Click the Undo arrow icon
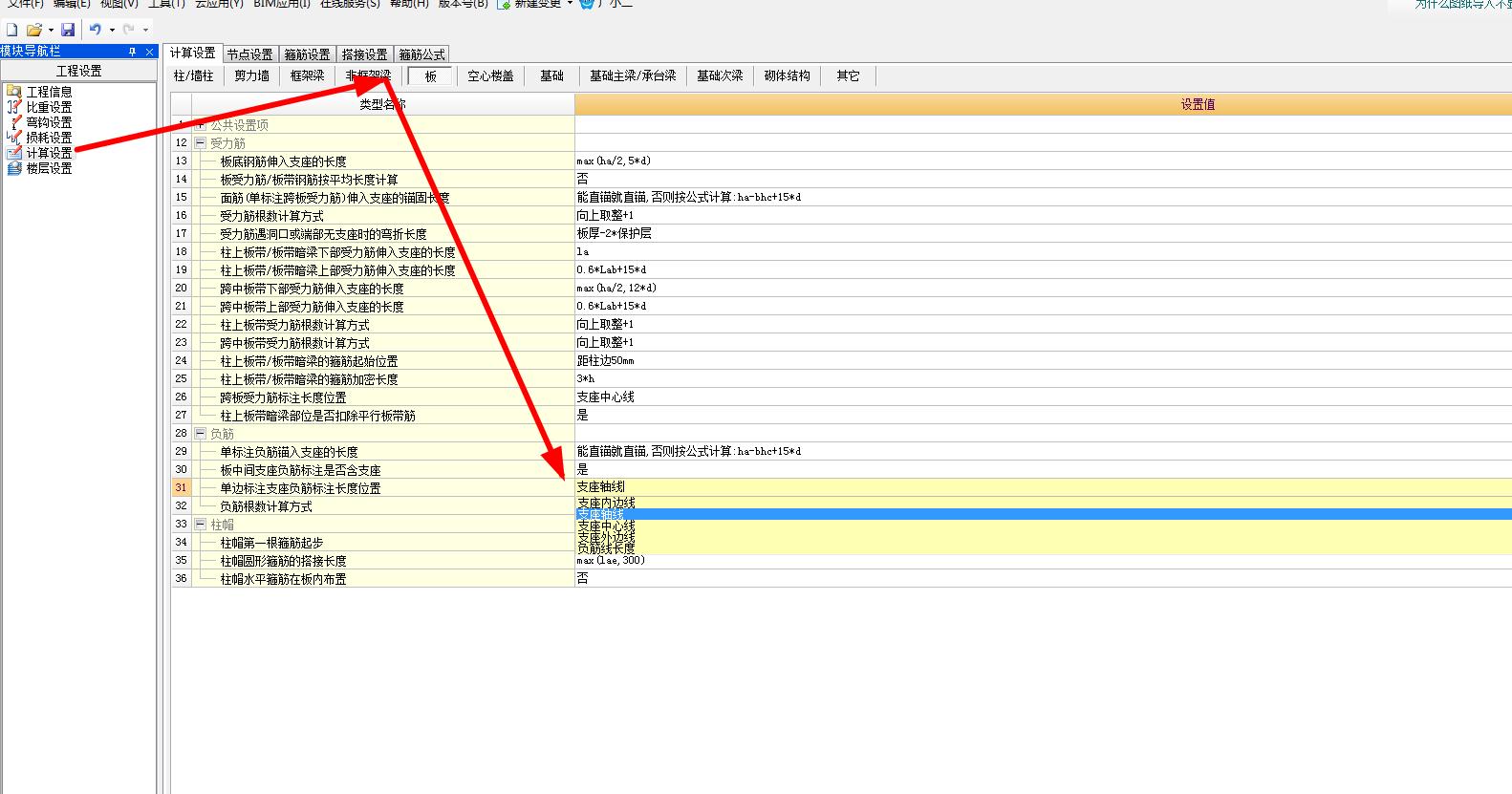Screen dimensions: 1512x794 pos(96,30)
